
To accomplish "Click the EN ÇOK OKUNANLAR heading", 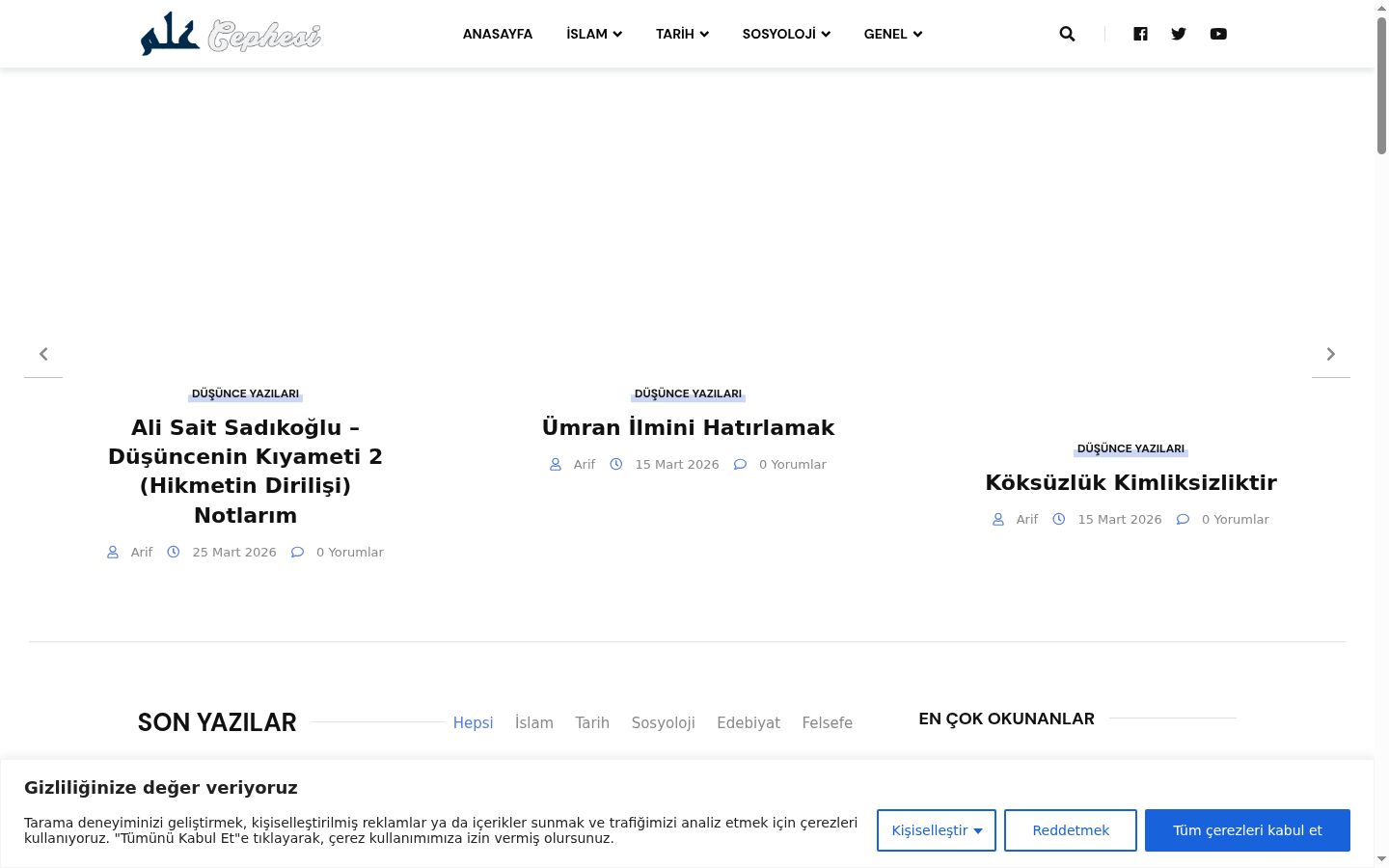I will (x=1006, y=719).
